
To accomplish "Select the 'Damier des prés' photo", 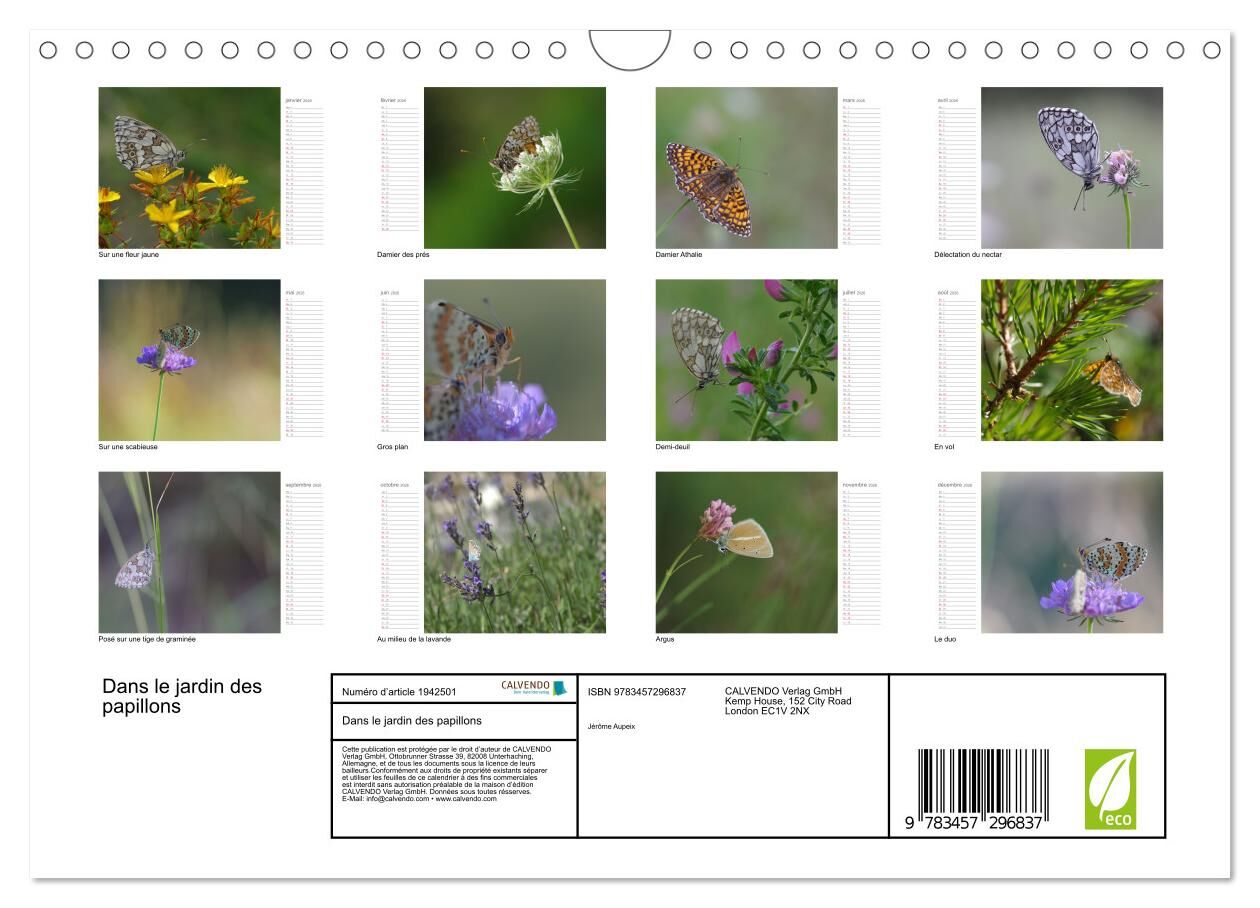I will [x=514, y=167].
